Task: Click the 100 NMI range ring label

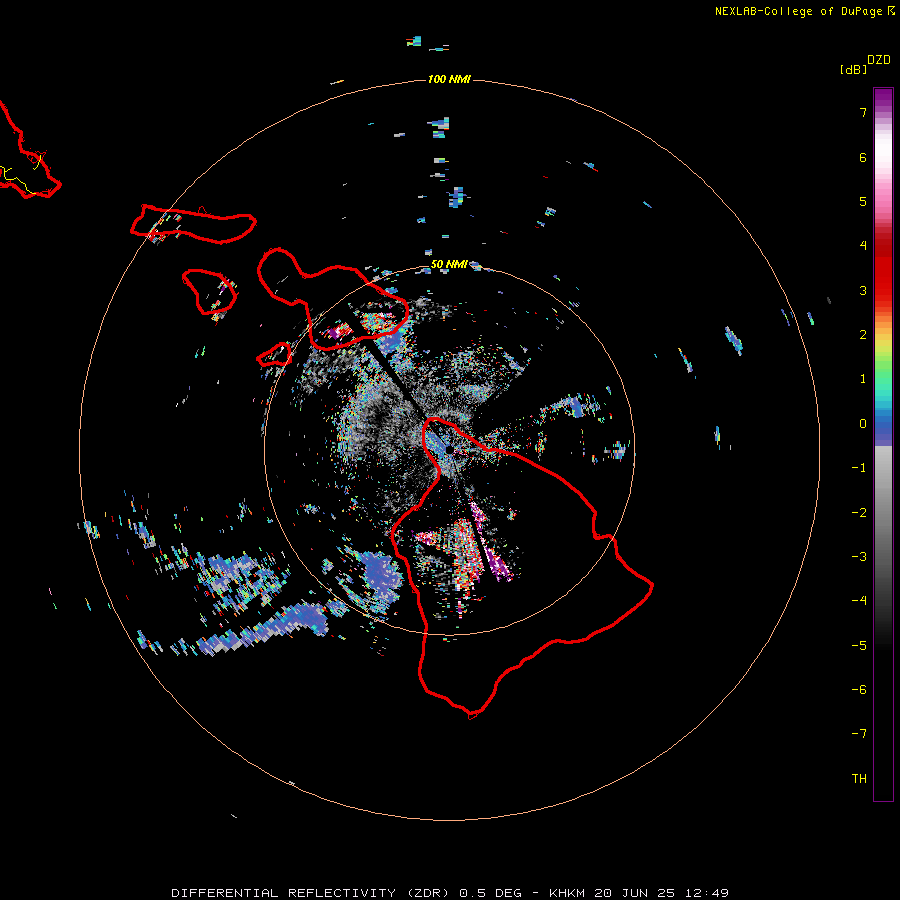Action: coord(449,79)
